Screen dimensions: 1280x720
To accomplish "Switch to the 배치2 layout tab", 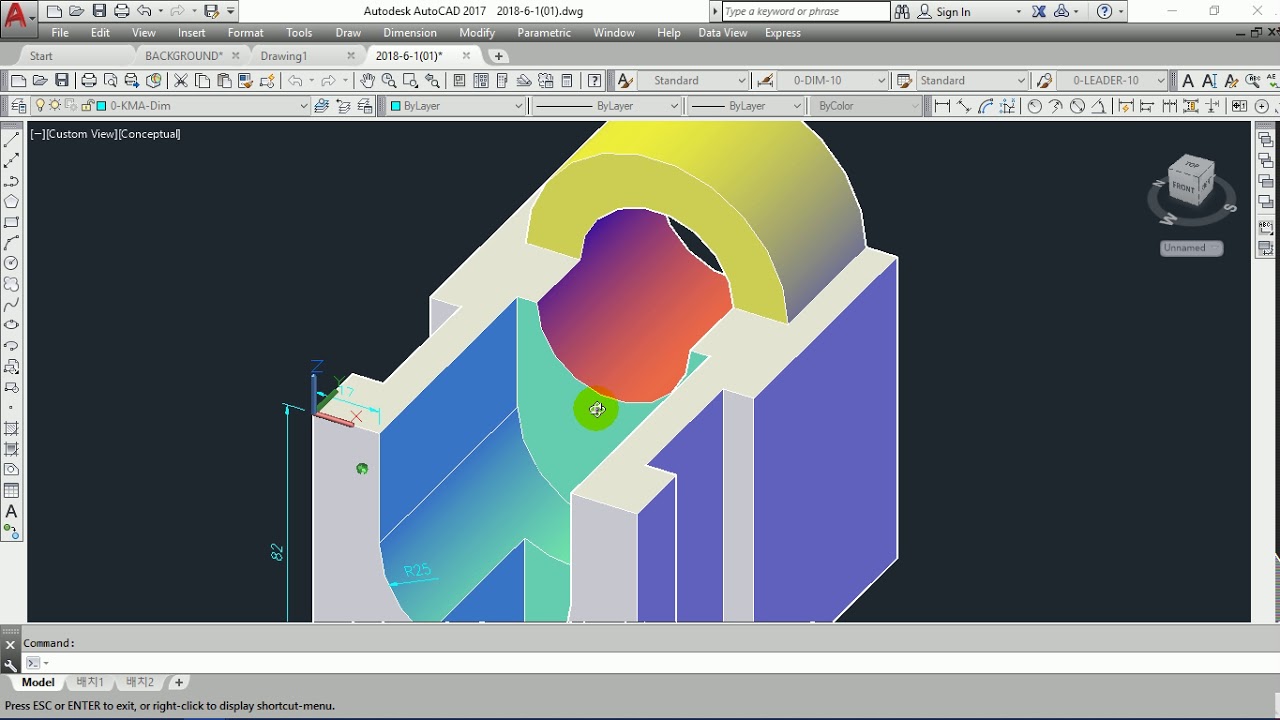I will point(140,682).
